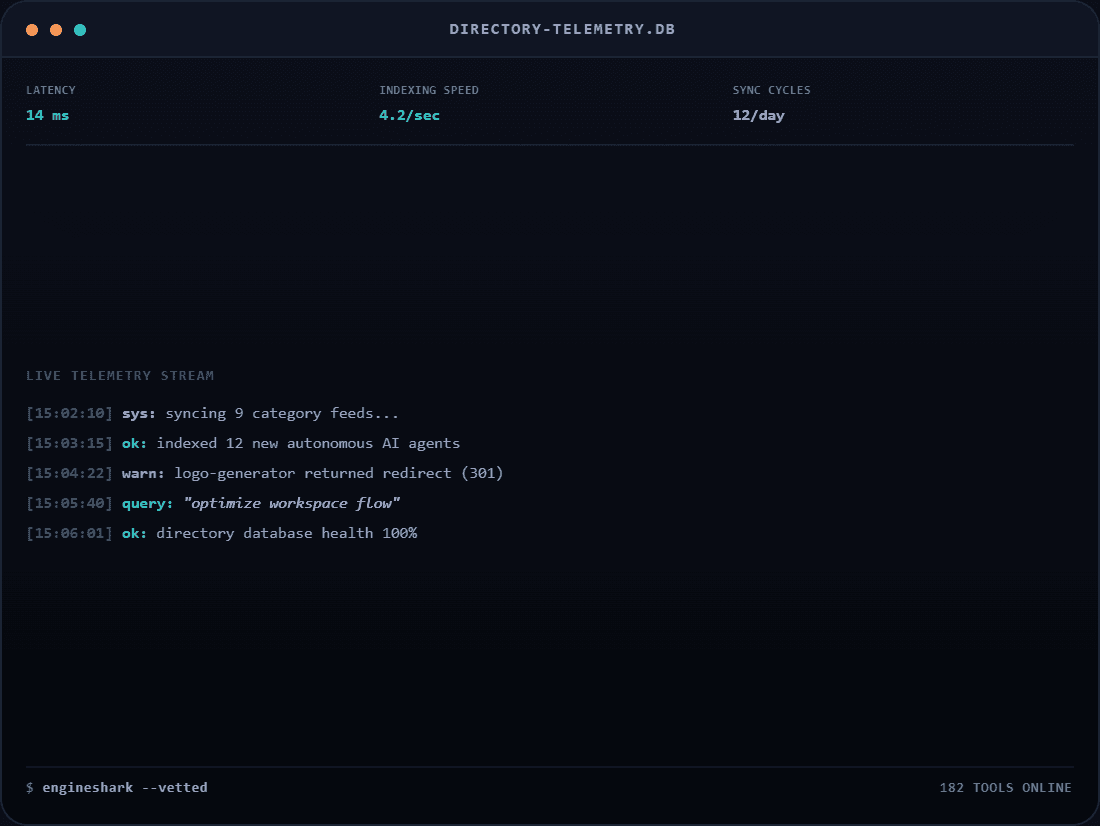Click the 182 TOOLS ONLINE status
The height and width of the screenshot is (826, 1100).
[1005, 787]
